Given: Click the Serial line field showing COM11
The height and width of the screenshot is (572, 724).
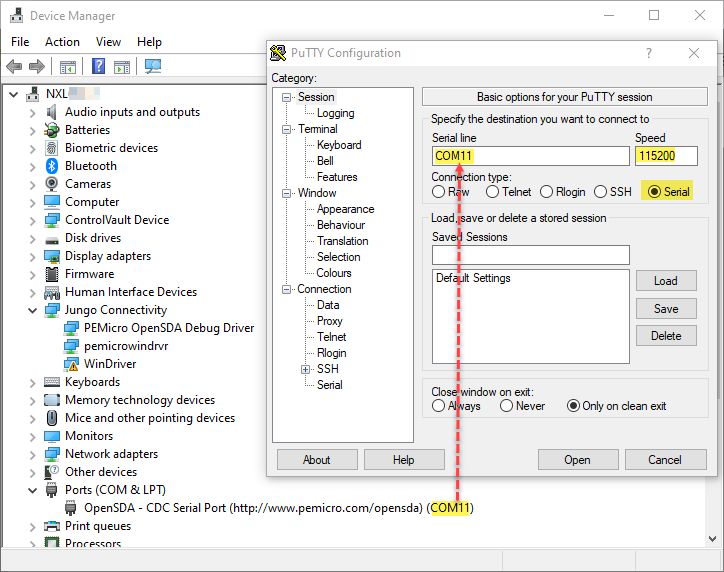Looking at the screenshot, I should (x=531, y=156).
